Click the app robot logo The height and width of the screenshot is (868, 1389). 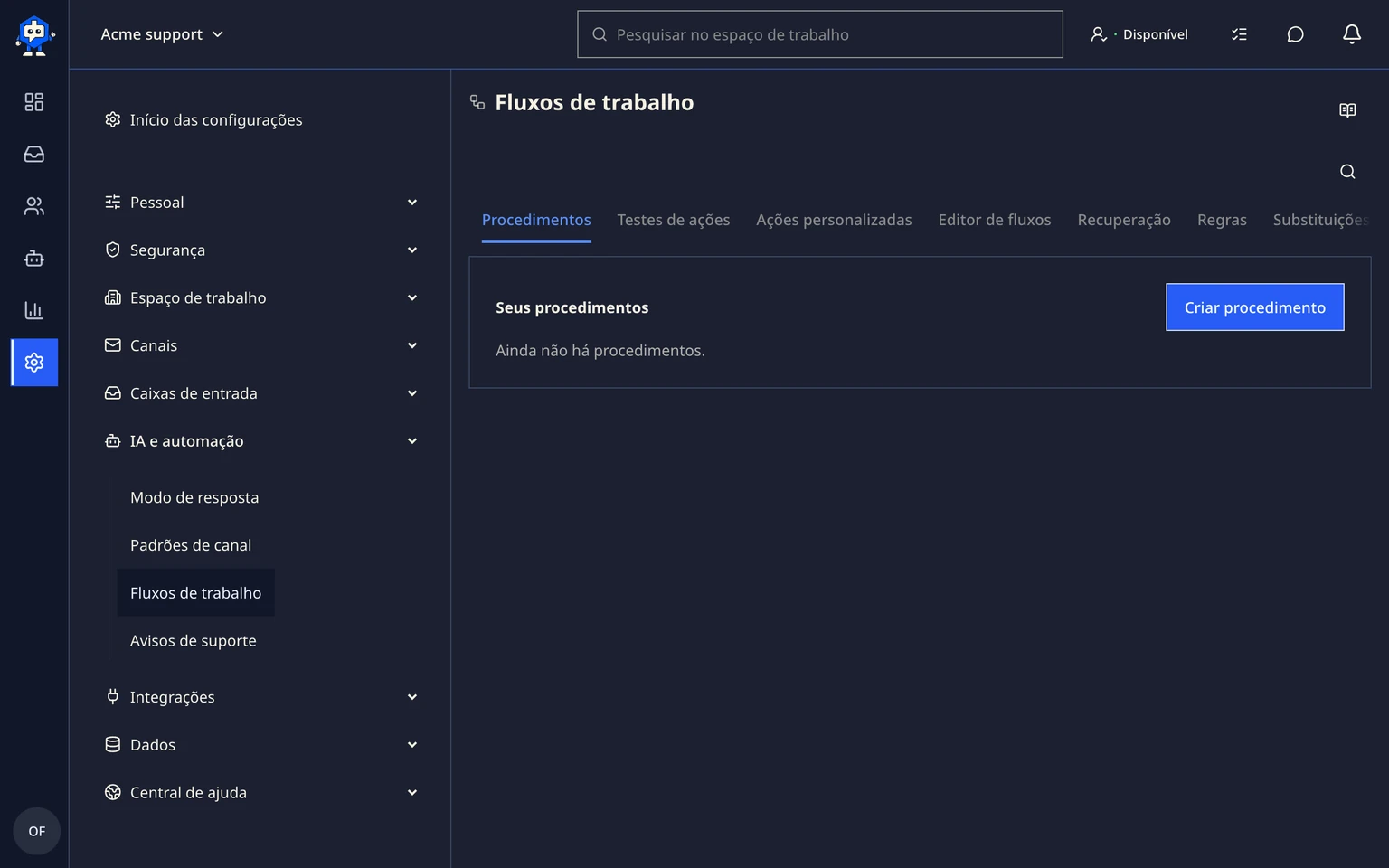34,34
